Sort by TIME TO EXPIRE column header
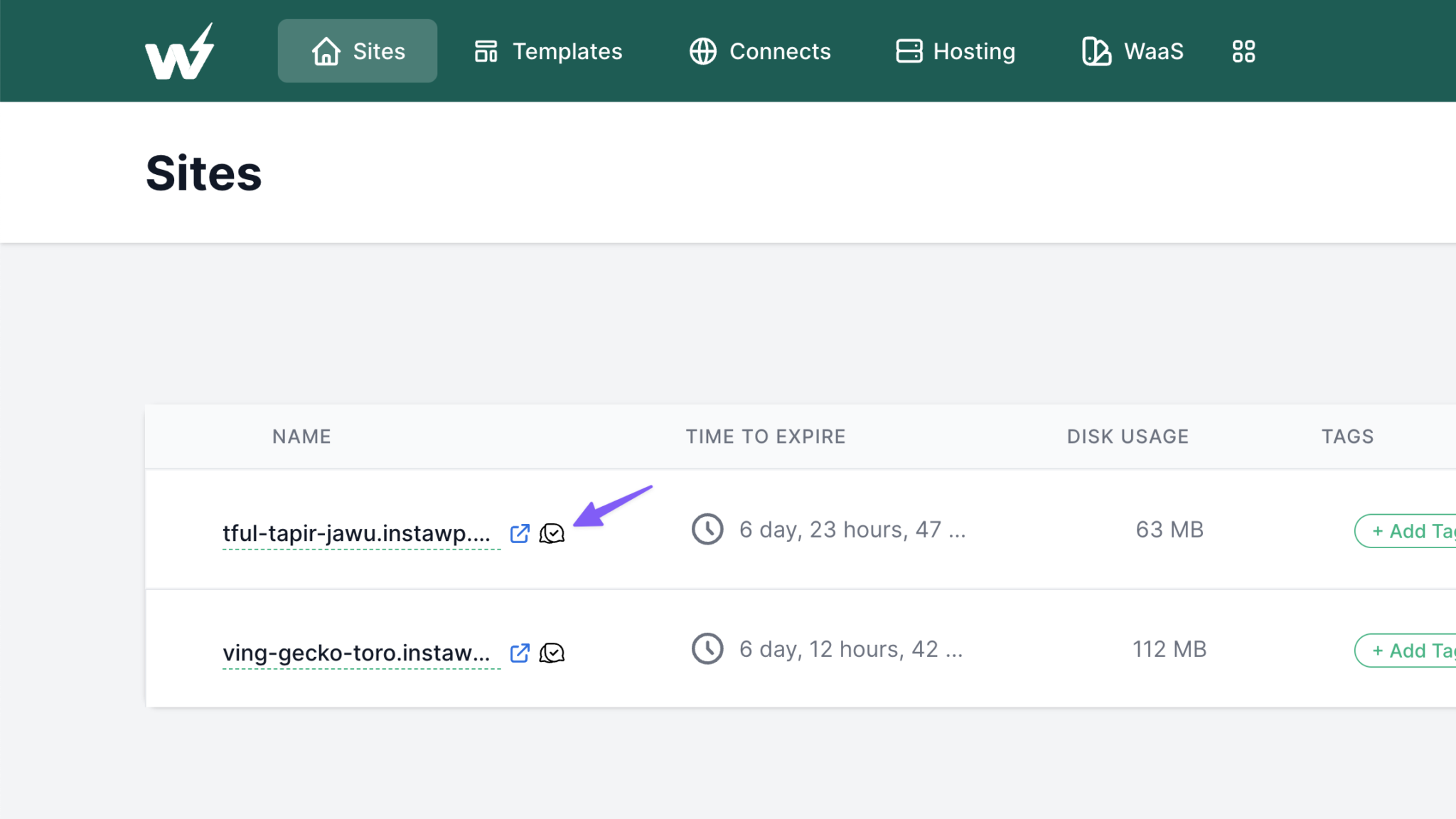Image resolution: width=1456 pixels, height=819 pixels. tap(766, 437)
